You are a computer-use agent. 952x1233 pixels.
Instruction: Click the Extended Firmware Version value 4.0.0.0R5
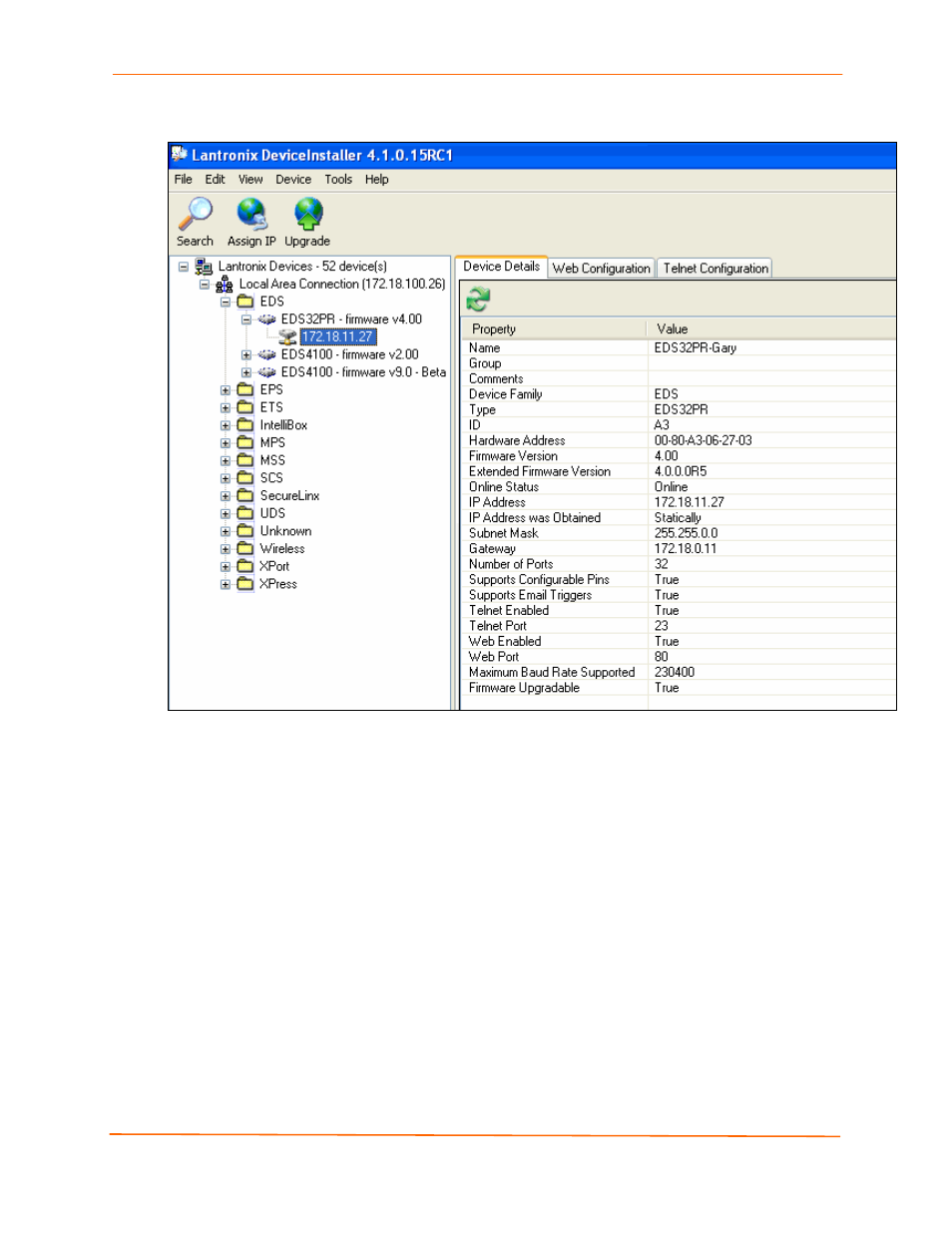(x=681, y=472)
